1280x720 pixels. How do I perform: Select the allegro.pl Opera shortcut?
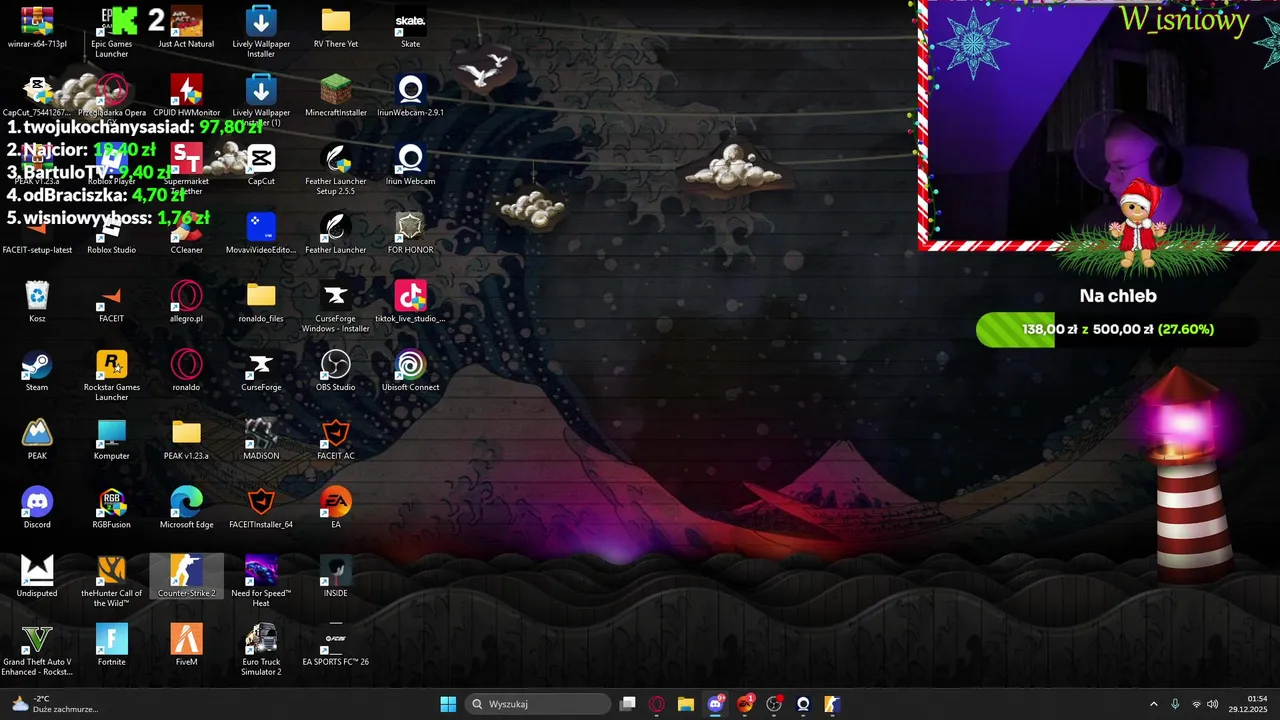186,302
